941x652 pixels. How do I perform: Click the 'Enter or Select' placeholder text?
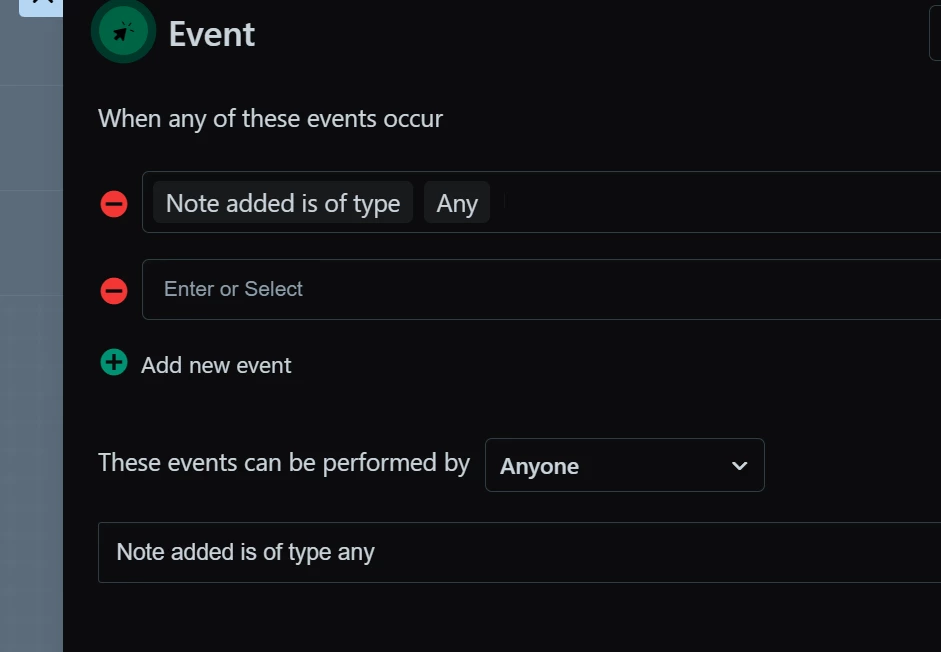[233, 289]
